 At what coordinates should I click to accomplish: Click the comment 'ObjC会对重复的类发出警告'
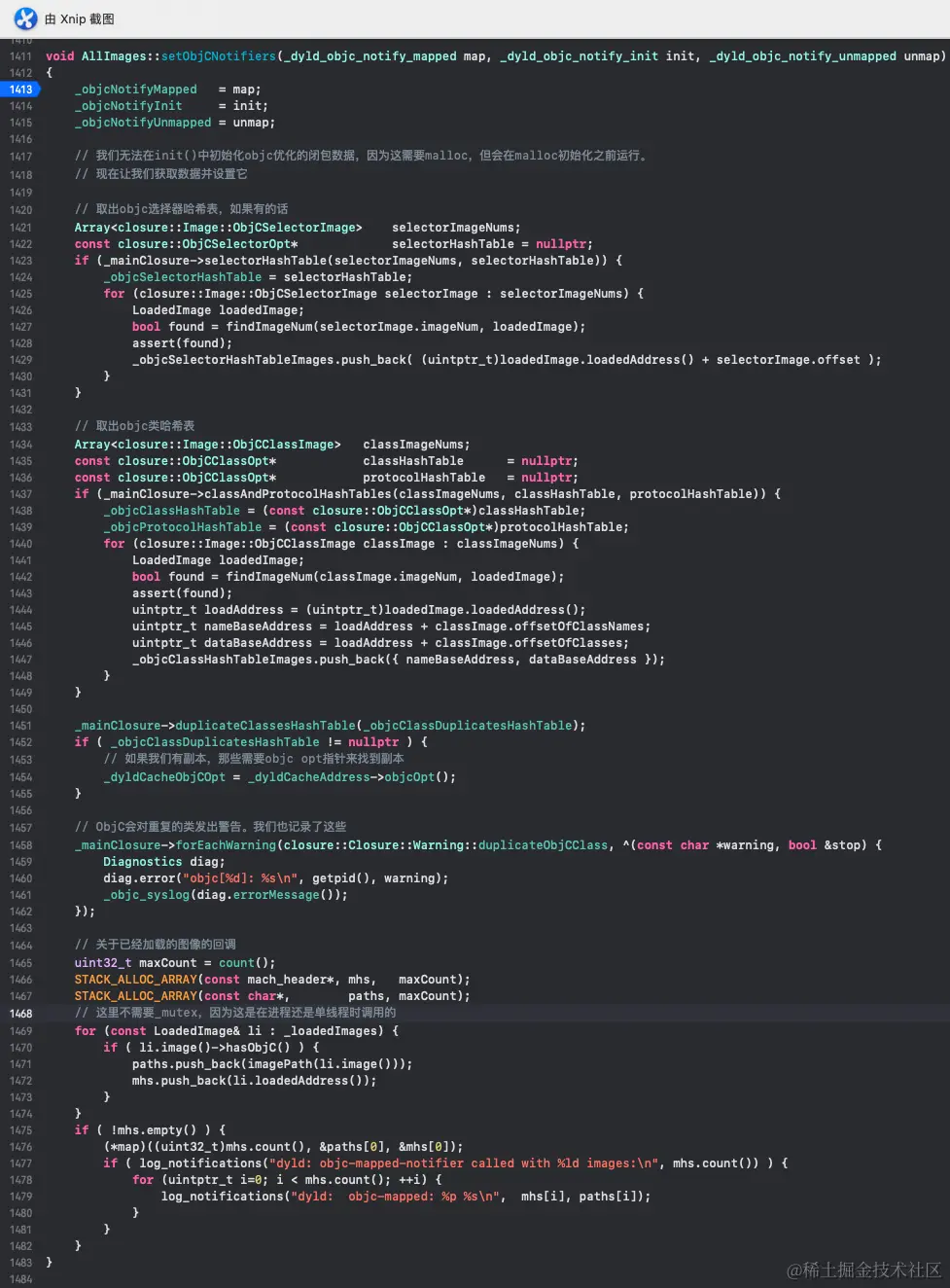(x=211, y=827)
